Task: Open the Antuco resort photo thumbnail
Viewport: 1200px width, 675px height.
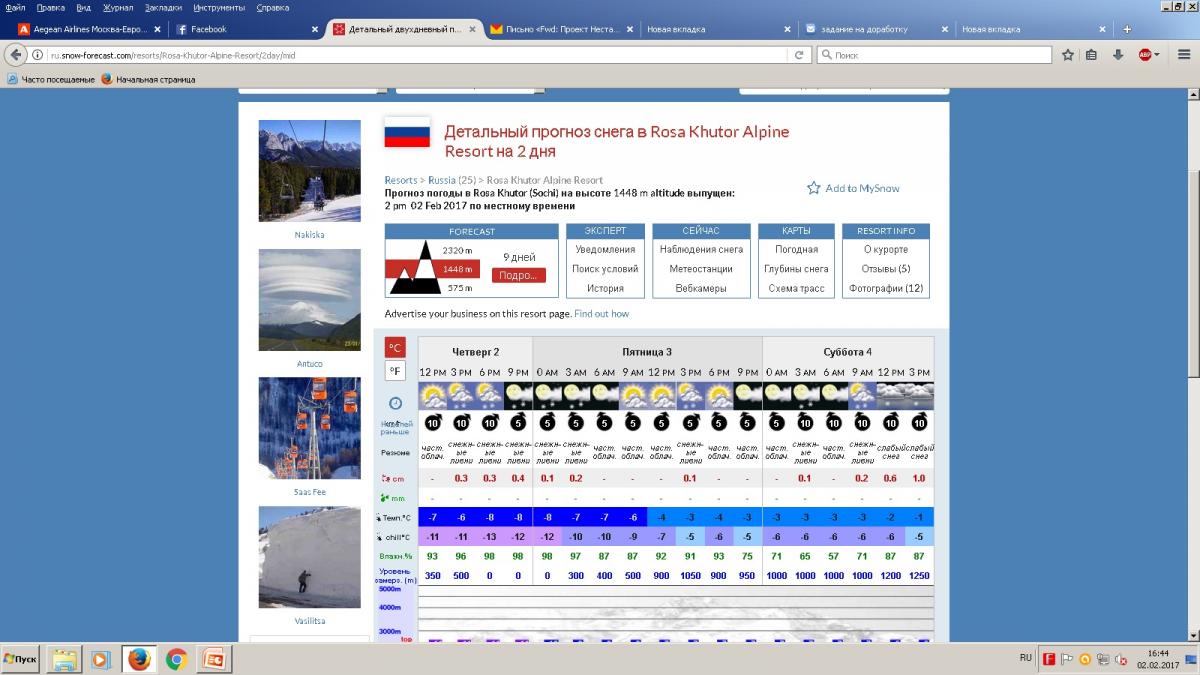Action: (309, 300)
